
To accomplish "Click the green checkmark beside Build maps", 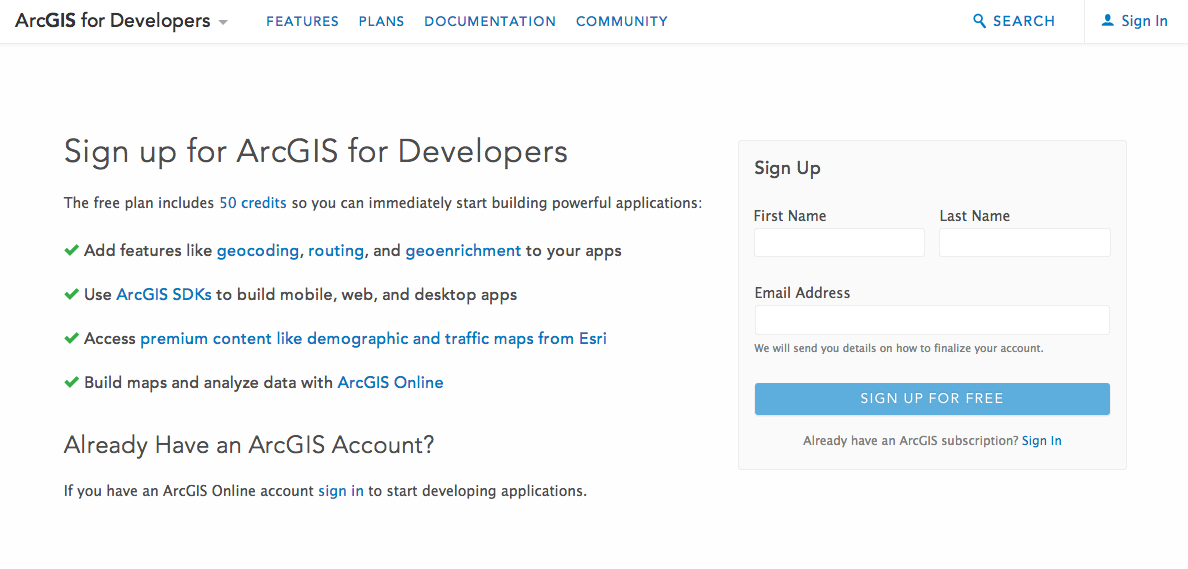I will pos(71,382).
